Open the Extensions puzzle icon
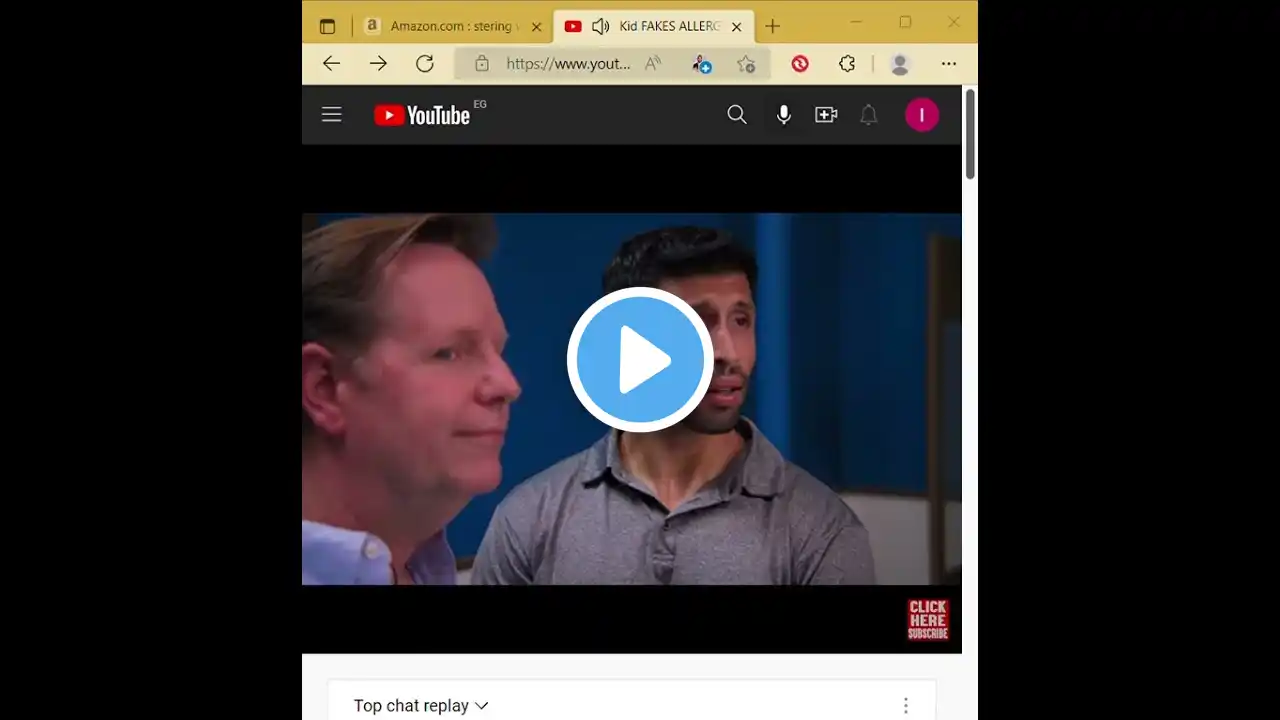This screenshot has width=1280, height=720. (x=847, y=64)
